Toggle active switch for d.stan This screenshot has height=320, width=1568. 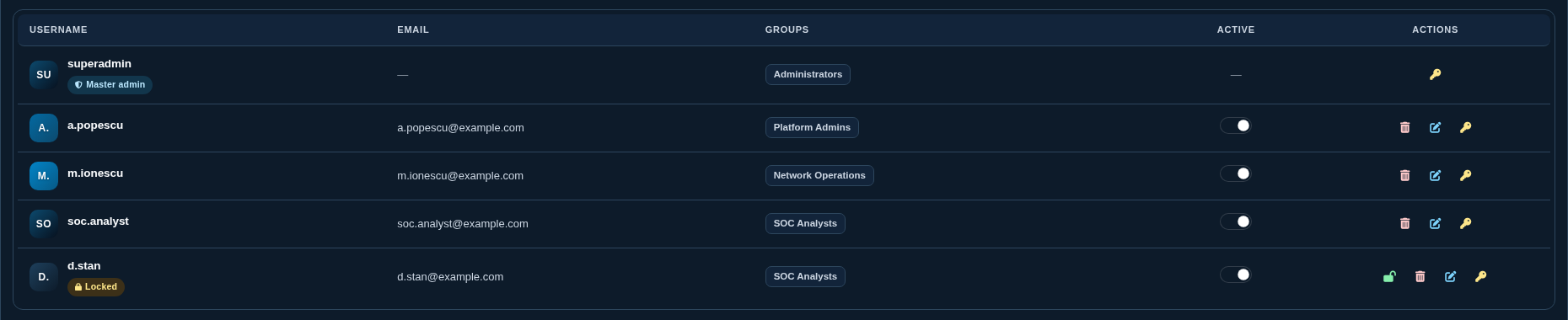1236,275
